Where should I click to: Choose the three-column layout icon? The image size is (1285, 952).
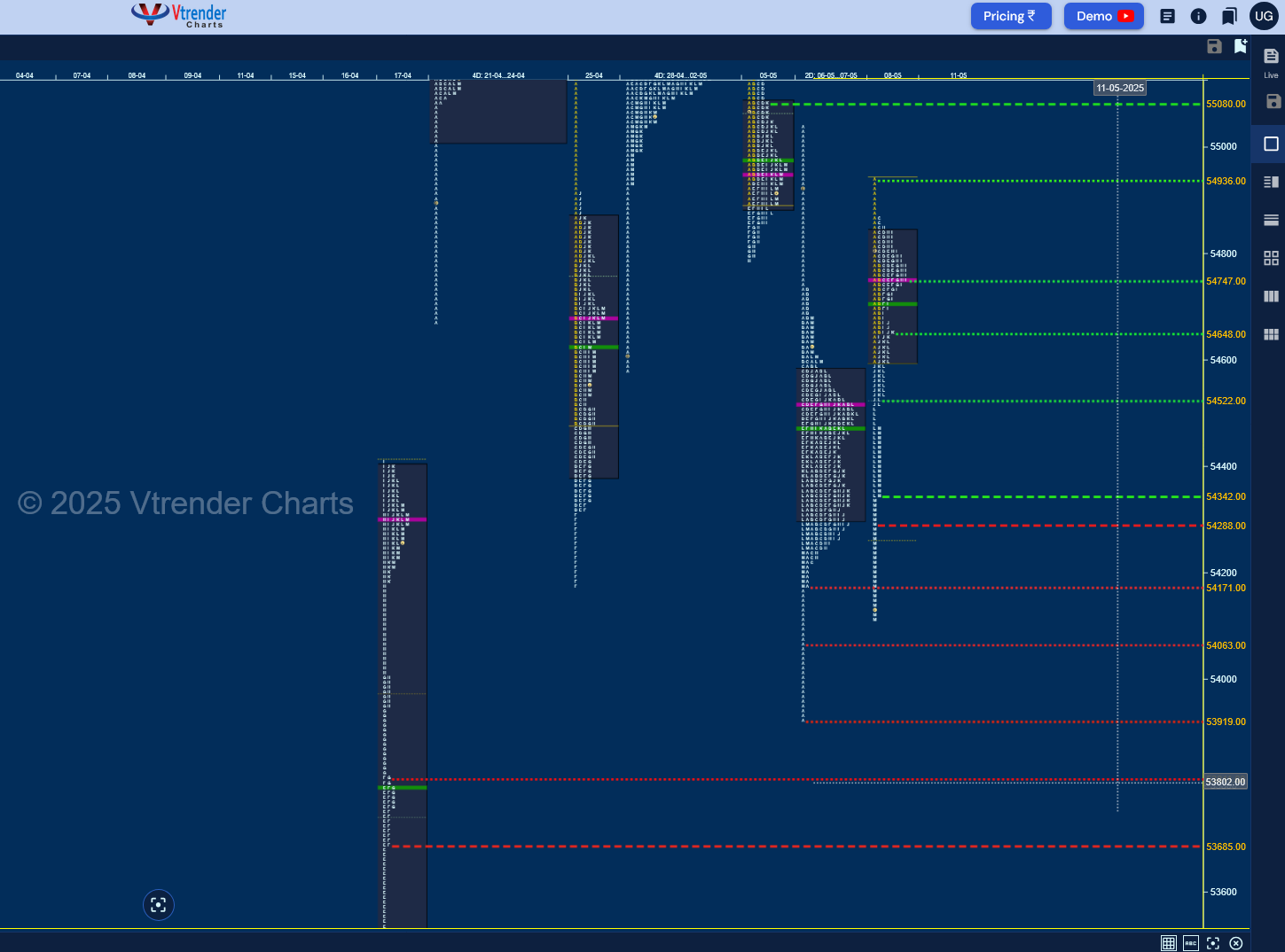1271,296
